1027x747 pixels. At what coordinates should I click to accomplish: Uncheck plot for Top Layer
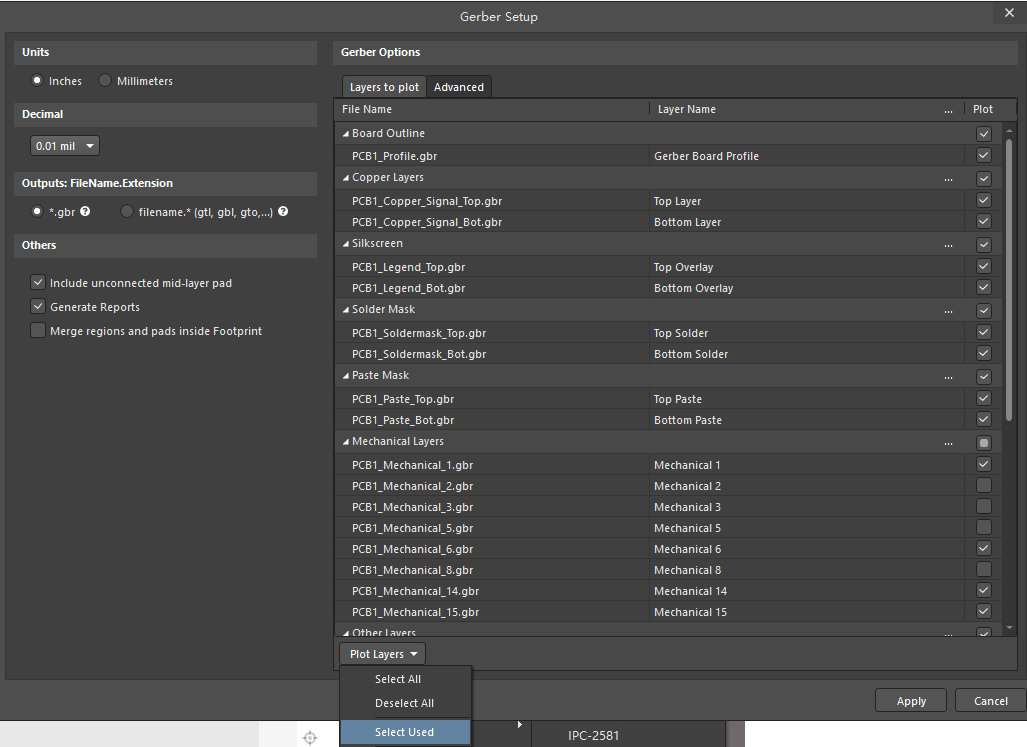pos(984,200)
